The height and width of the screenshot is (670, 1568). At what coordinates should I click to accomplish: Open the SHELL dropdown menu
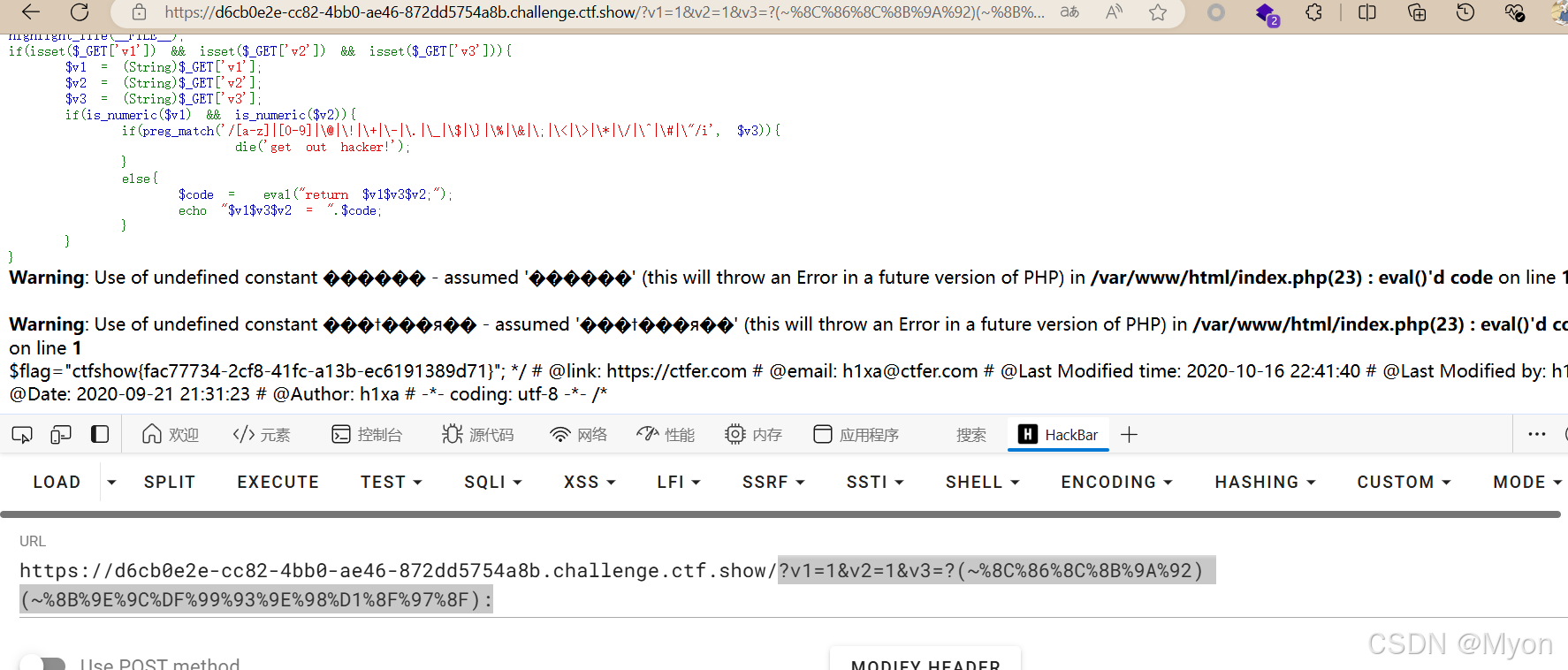point(983,482)
